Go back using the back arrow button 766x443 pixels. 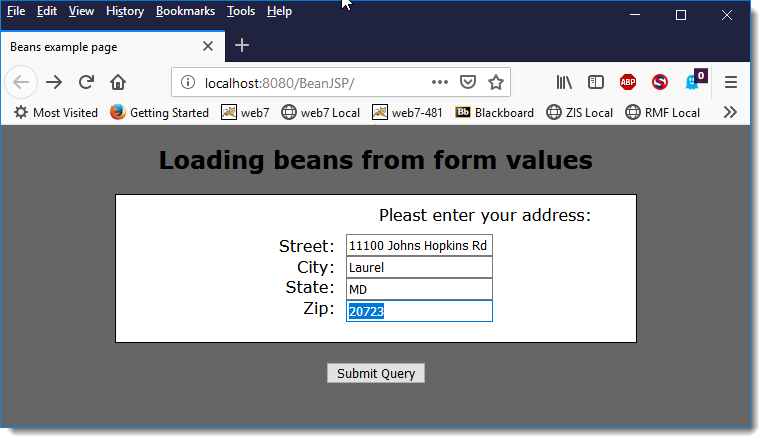[x=21, y=82]
